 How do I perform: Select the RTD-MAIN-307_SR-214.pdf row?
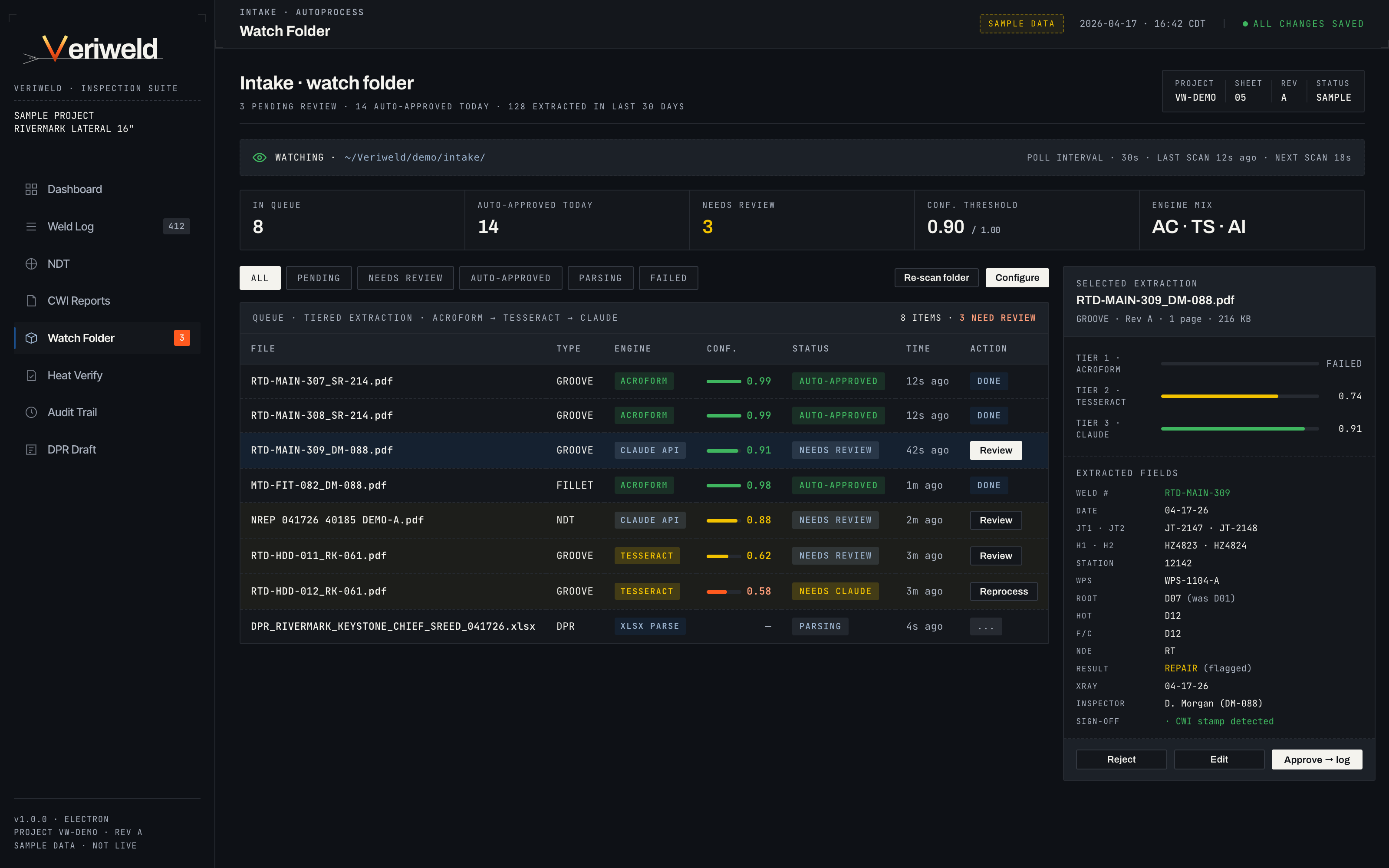(x=322, y=381)
